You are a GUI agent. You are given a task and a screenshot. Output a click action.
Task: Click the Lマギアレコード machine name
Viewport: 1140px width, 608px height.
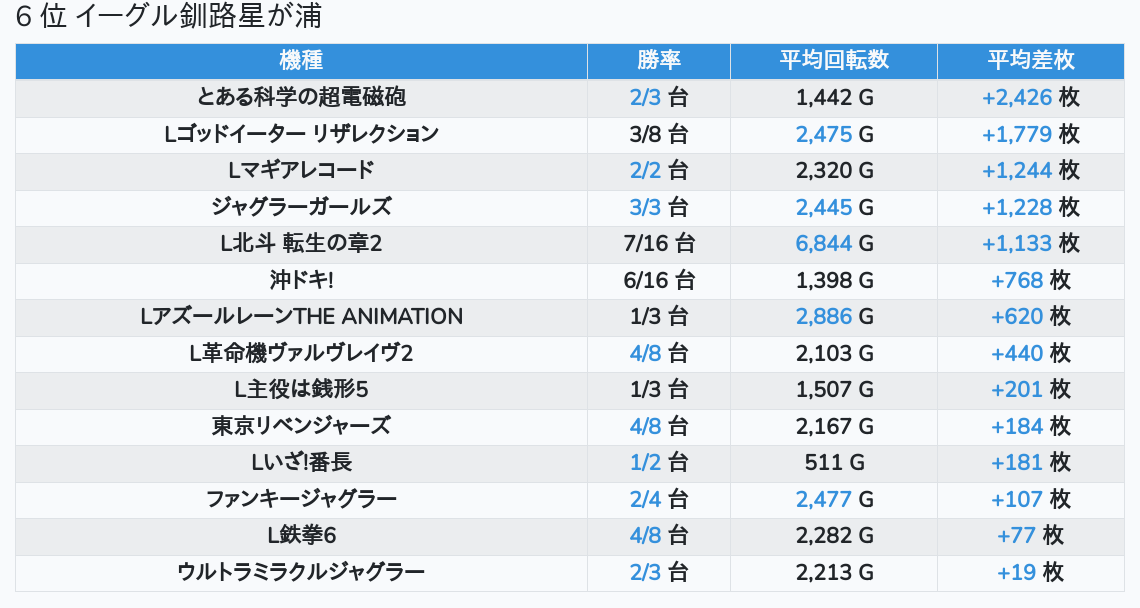click(x=301, y=170)
